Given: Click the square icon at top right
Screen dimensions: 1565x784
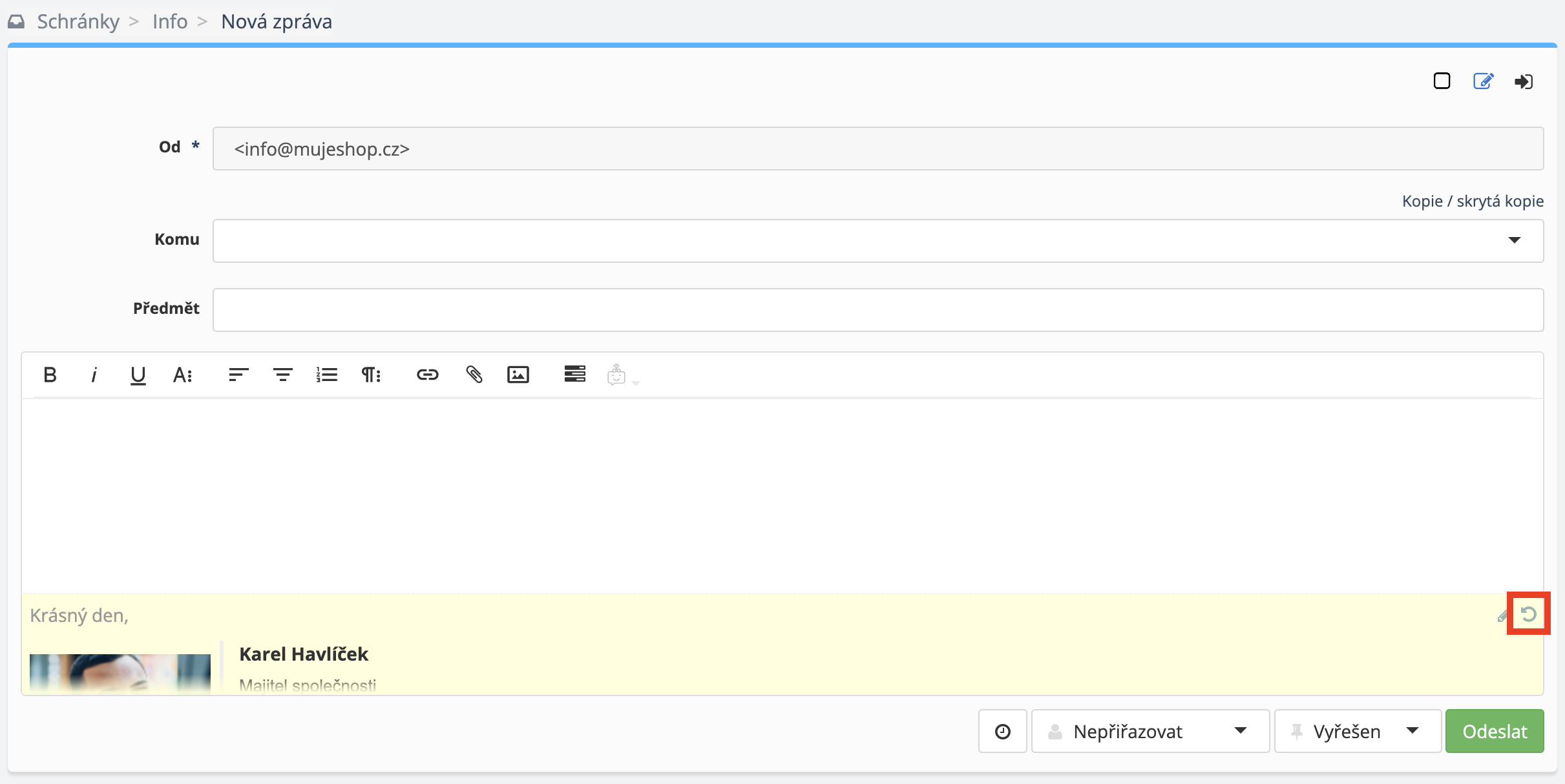Looking at the screenshot, I should coord(1442,81).
